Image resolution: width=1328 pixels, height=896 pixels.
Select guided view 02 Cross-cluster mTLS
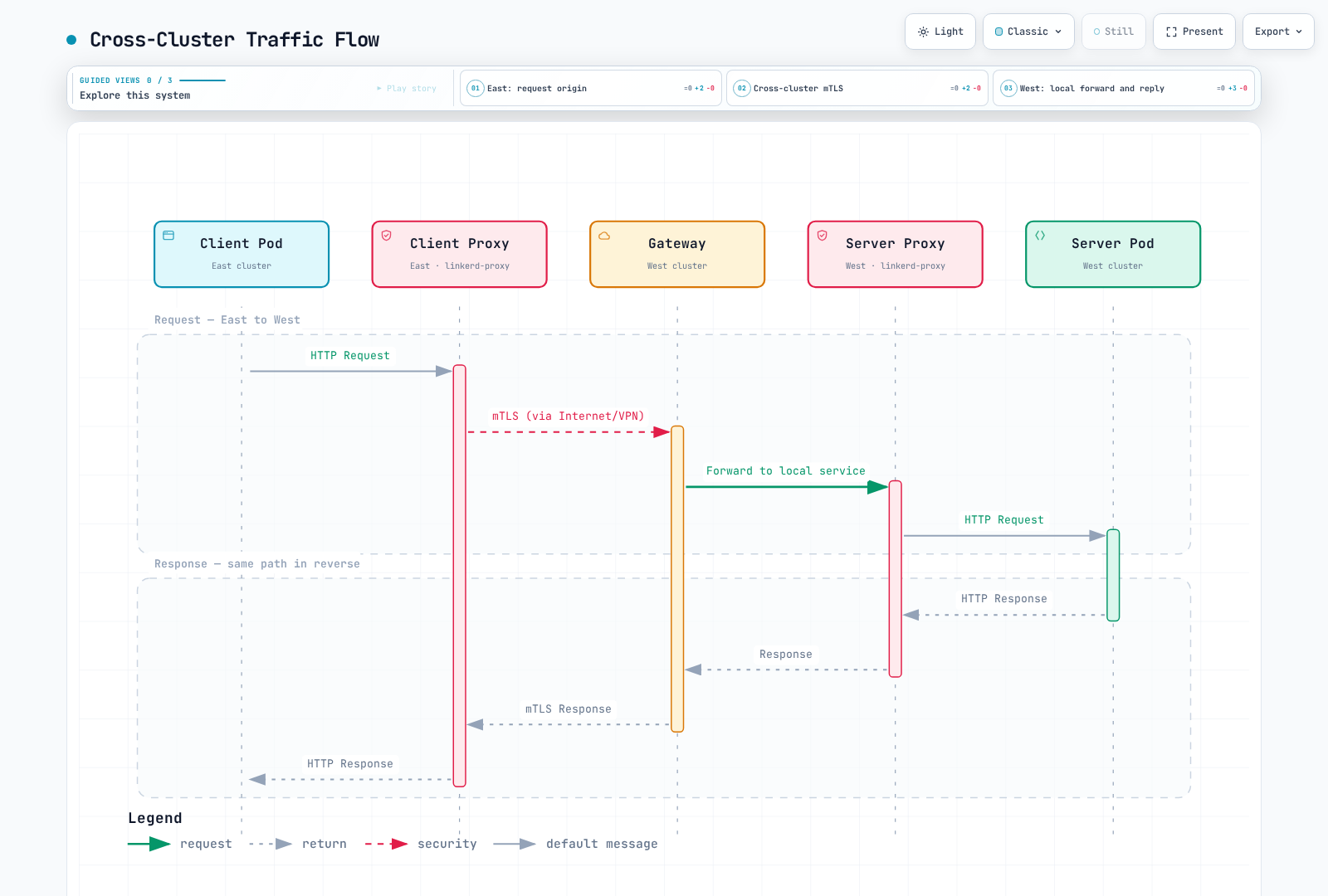(857, 88)
